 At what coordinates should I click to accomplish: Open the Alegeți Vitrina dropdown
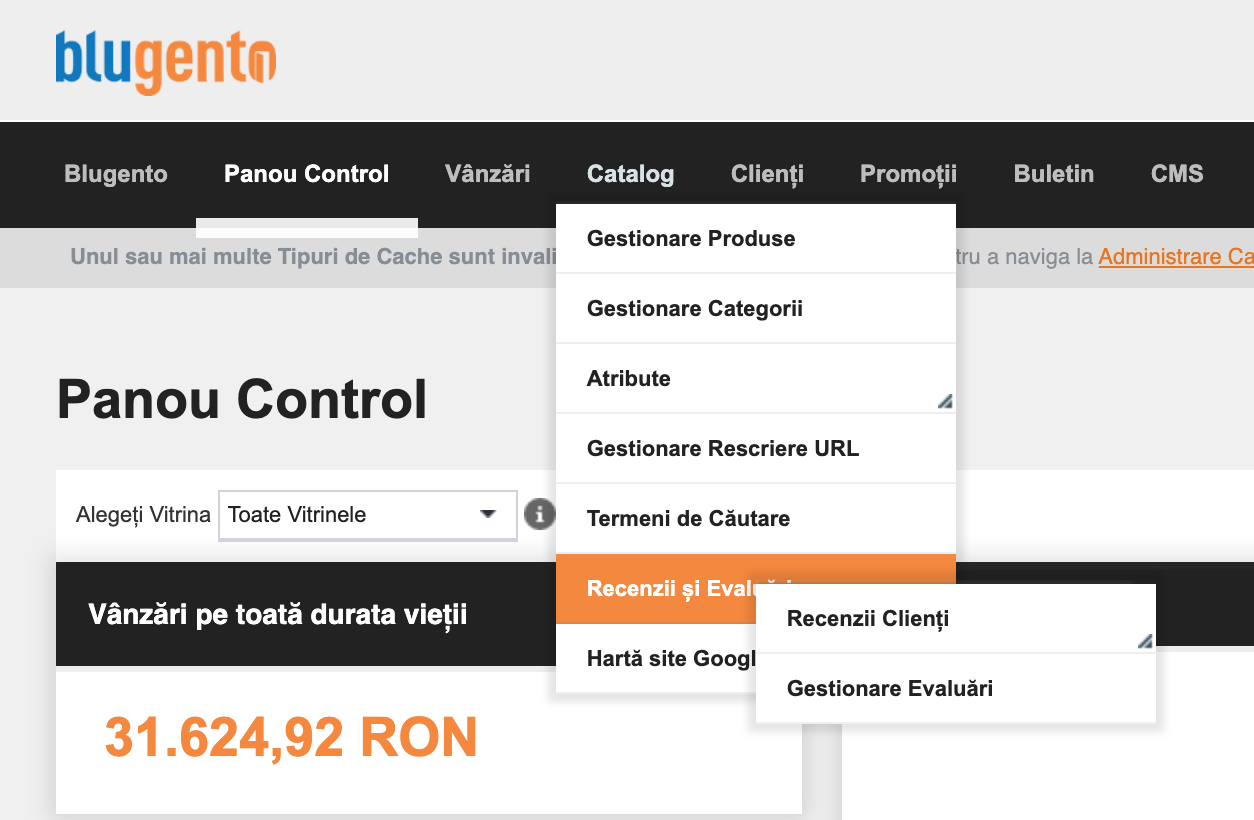(368, 515)
